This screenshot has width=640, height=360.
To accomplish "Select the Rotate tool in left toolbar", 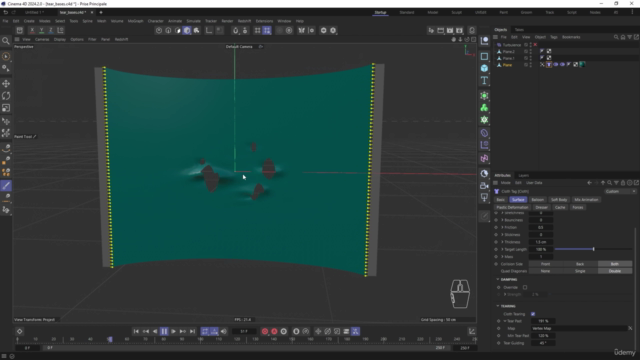I will tap(6, 96).
